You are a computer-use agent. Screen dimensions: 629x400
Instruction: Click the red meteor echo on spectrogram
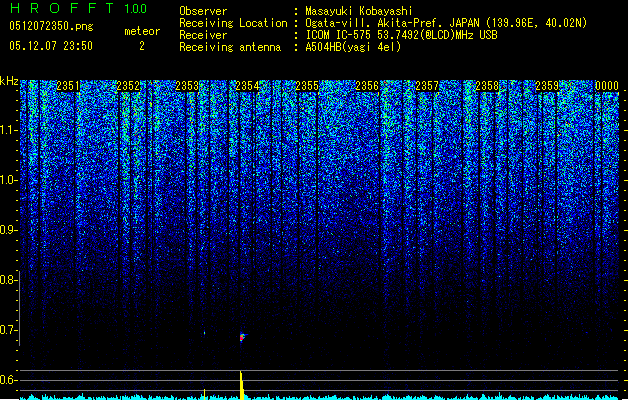[242, 337]
